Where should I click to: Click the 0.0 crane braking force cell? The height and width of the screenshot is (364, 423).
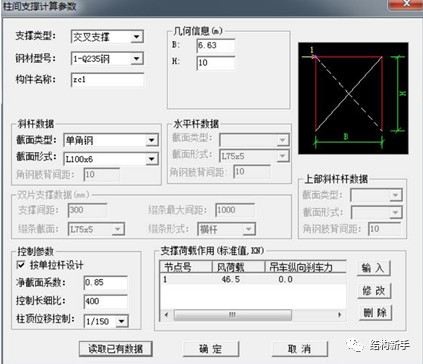coord(286,279)
